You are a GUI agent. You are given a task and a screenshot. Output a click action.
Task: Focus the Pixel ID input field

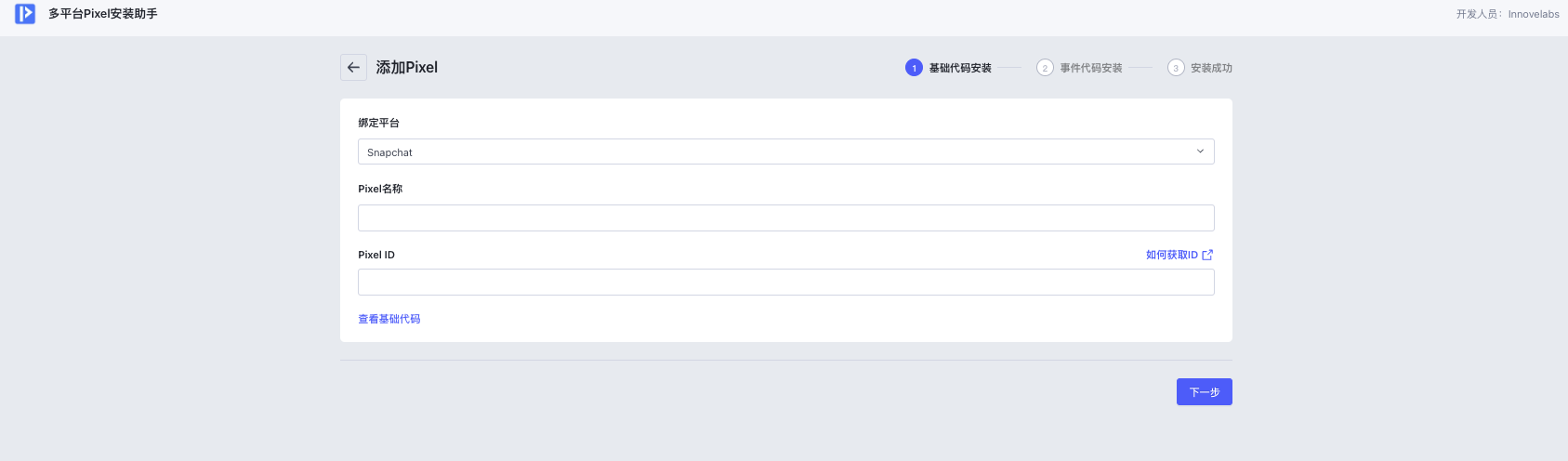click(x=785, y=283)
